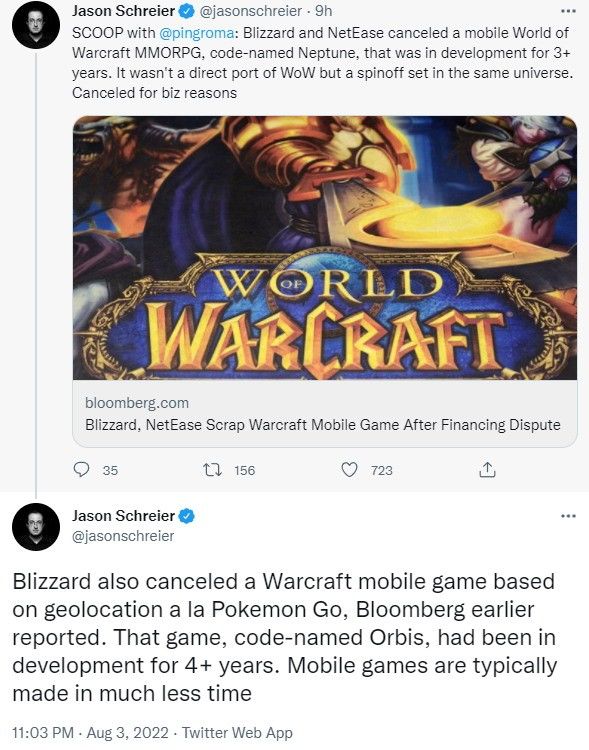
Task: Click the 9h timestamp on the first tweet
Action: 323,11
